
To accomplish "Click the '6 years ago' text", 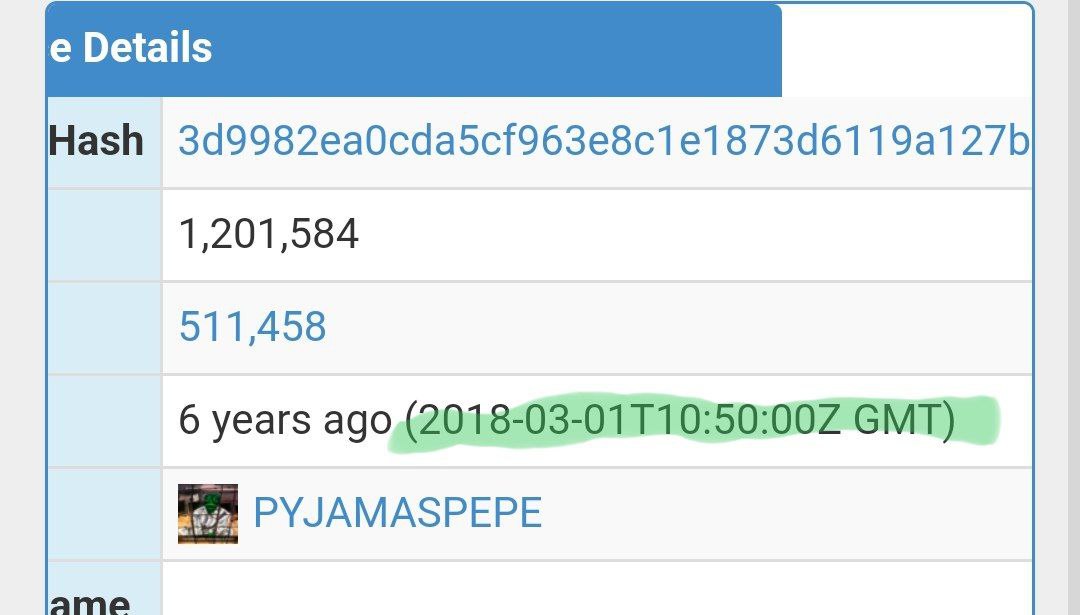I will (x=285, y=421).
